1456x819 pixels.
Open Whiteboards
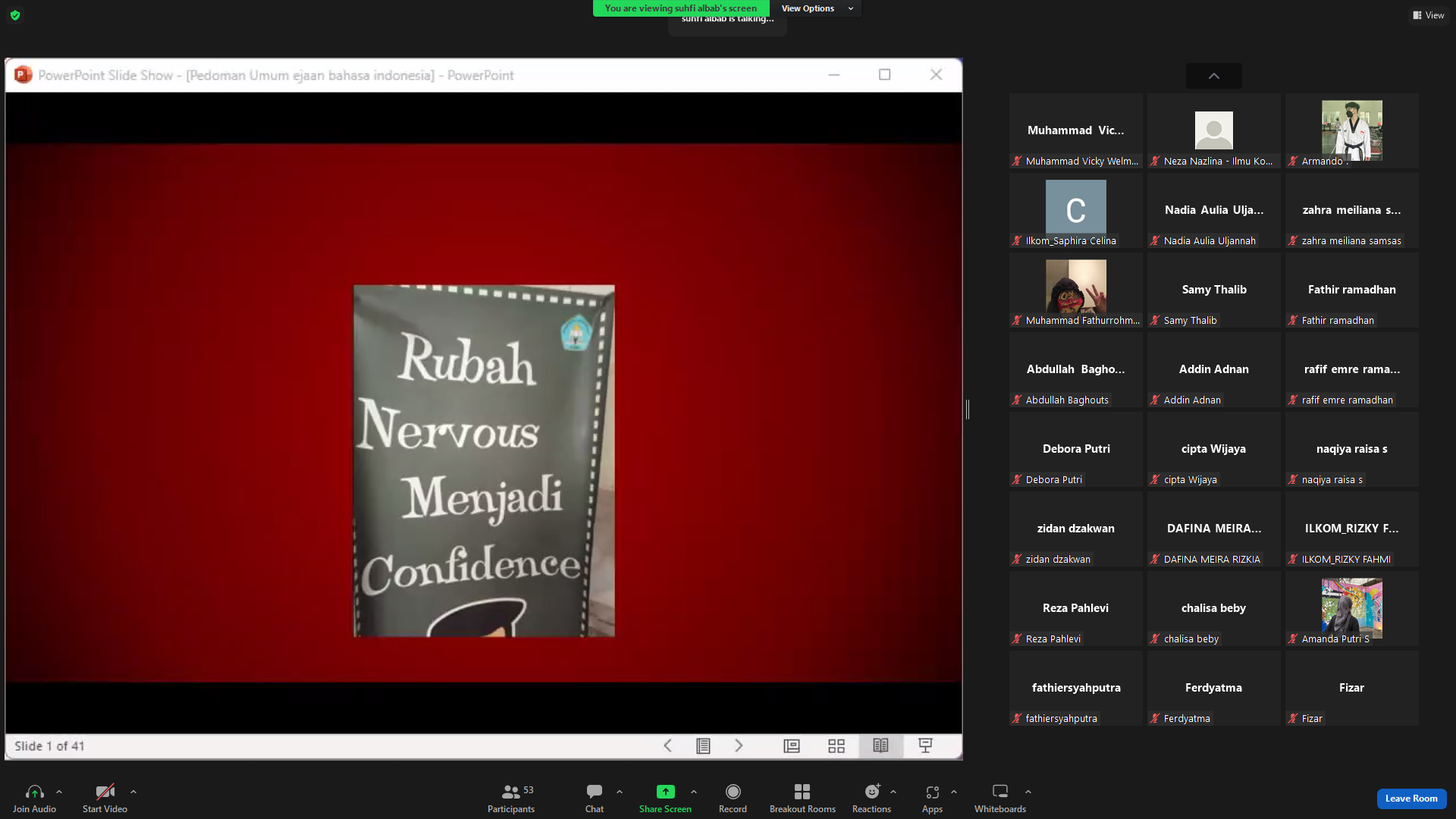coord(1000,799)
